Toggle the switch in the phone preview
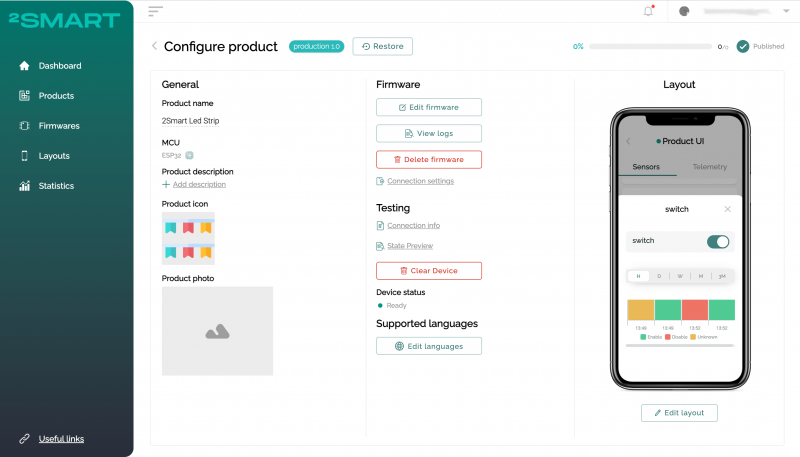This screenshot has width=800, height=457. 718,242
